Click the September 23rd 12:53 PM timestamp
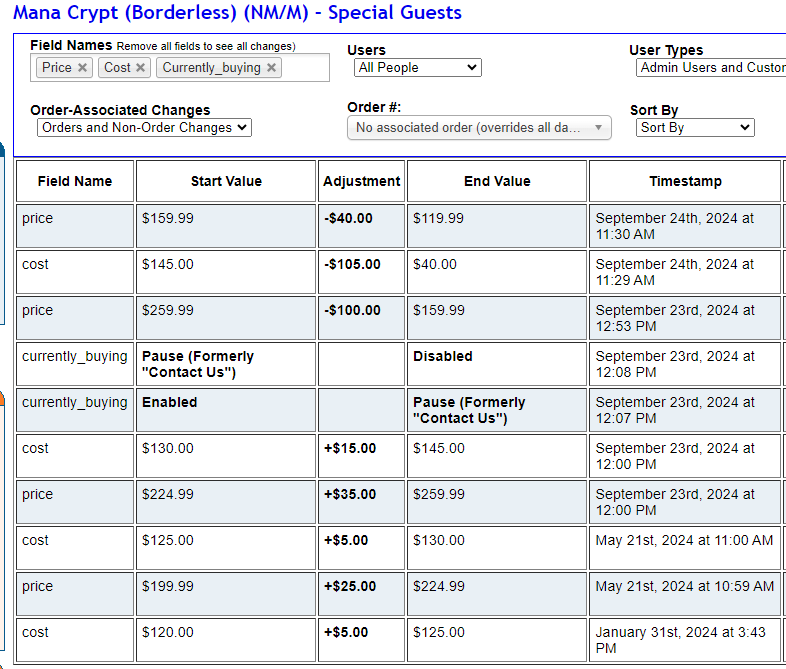 tap(675, 319)
